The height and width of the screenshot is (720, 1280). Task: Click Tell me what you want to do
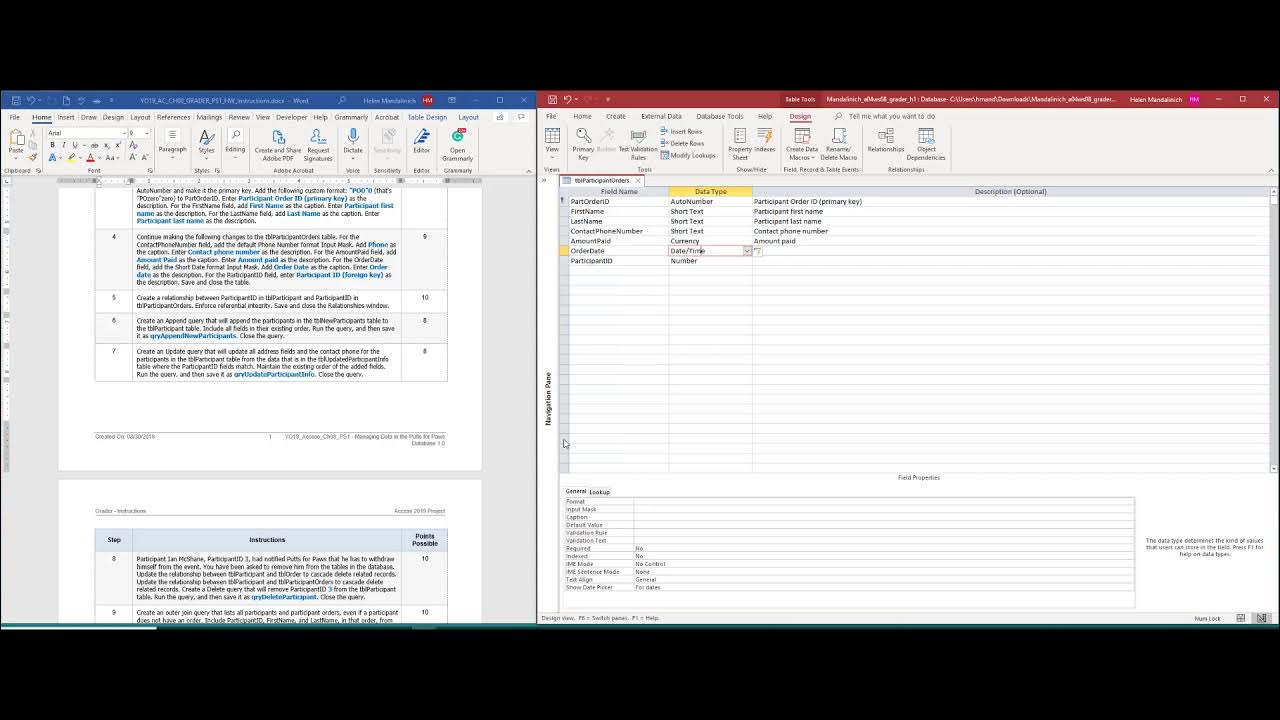click(x=891, y=116)
